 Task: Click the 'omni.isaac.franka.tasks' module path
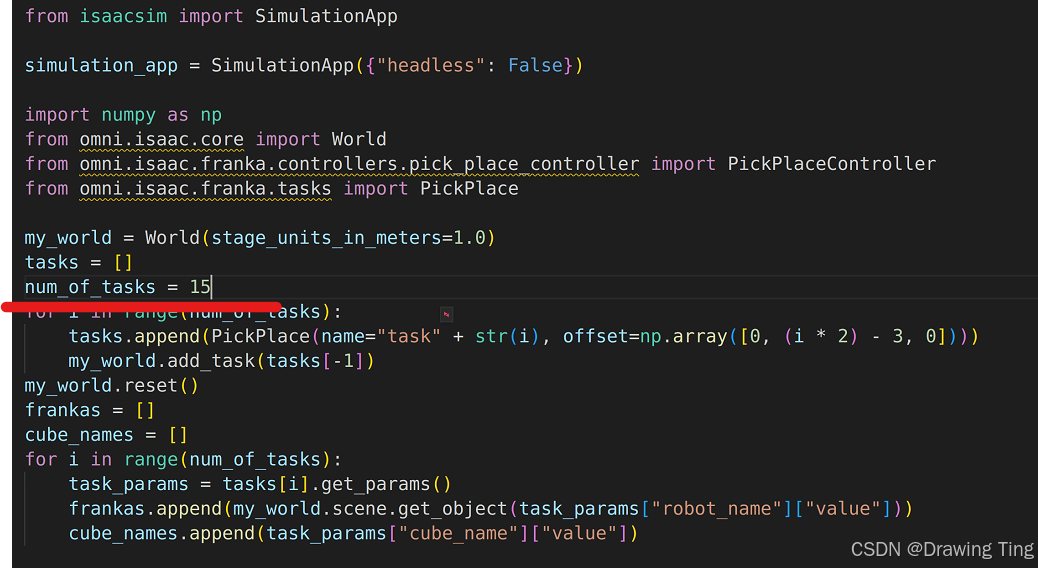pyautogui.click(x=205, y=189)
